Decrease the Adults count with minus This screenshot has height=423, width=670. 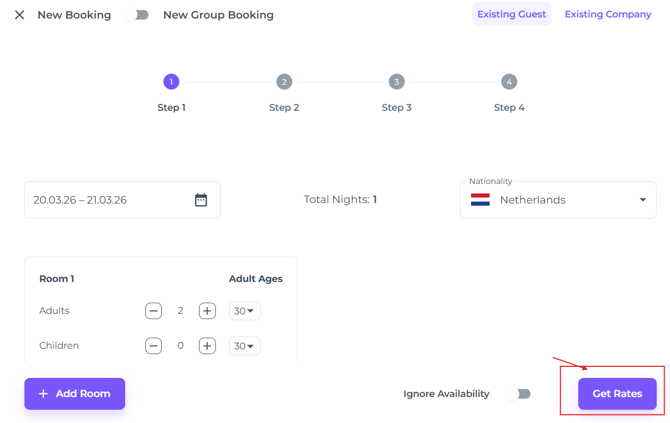click(x=153, y=311)
